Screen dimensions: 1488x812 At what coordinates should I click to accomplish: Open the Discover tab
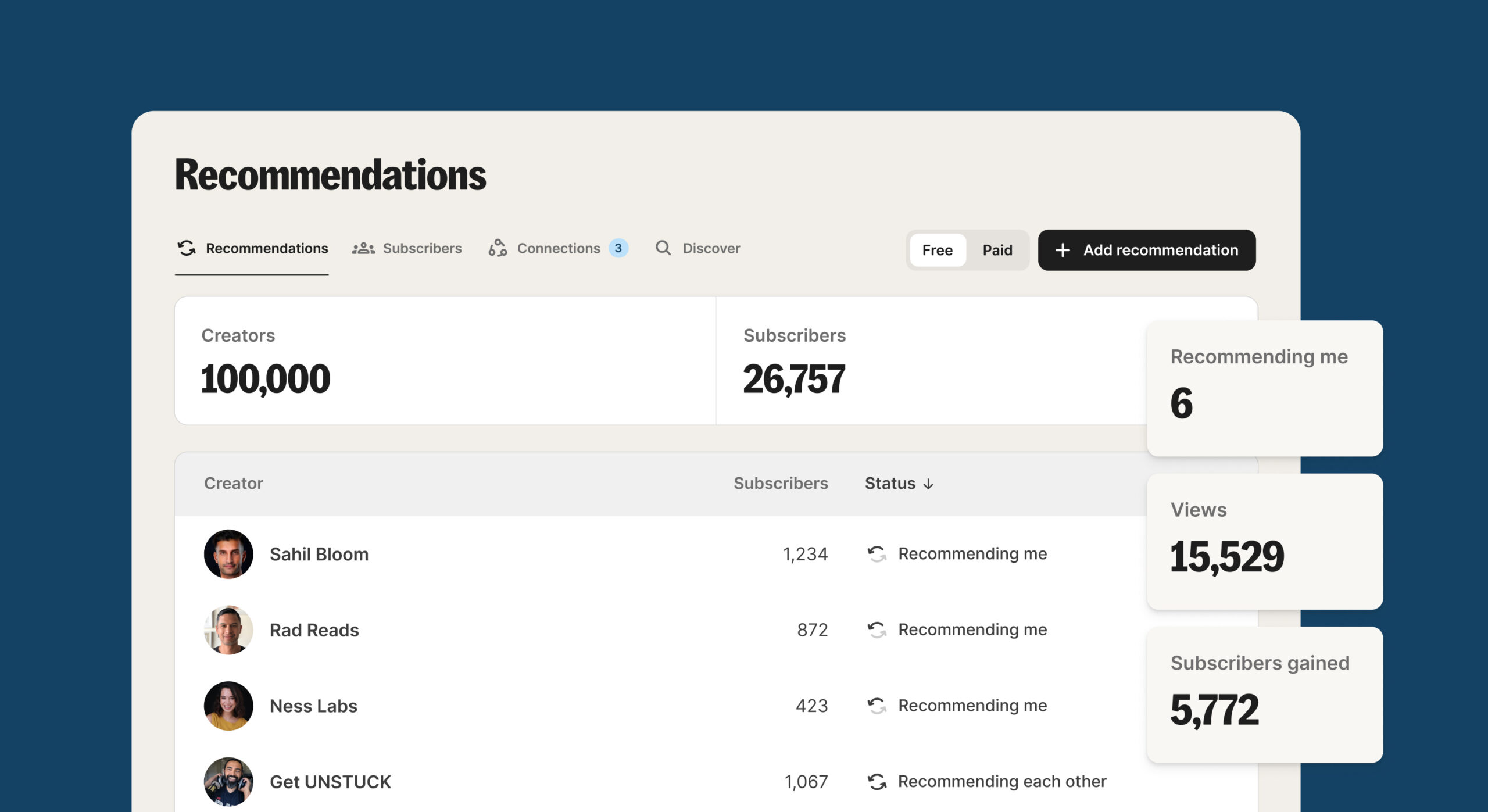tap(698, 249)
